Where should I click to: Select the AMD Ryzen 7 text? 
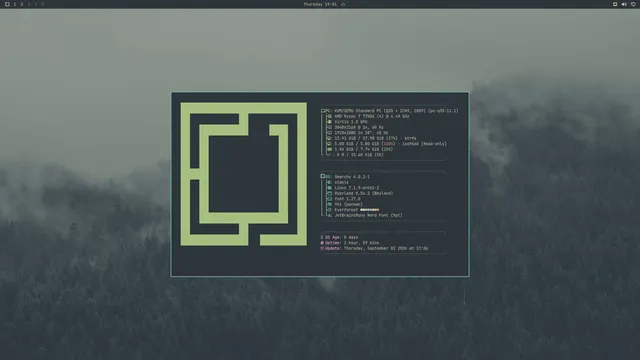click(x=372, y=116)
